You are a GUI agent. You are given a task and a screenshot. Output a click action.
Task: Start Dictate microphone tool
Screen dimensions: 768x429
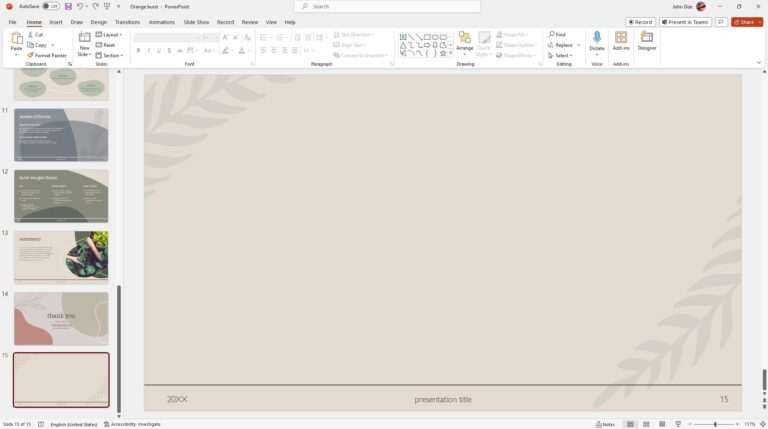(x=597, y=41)
